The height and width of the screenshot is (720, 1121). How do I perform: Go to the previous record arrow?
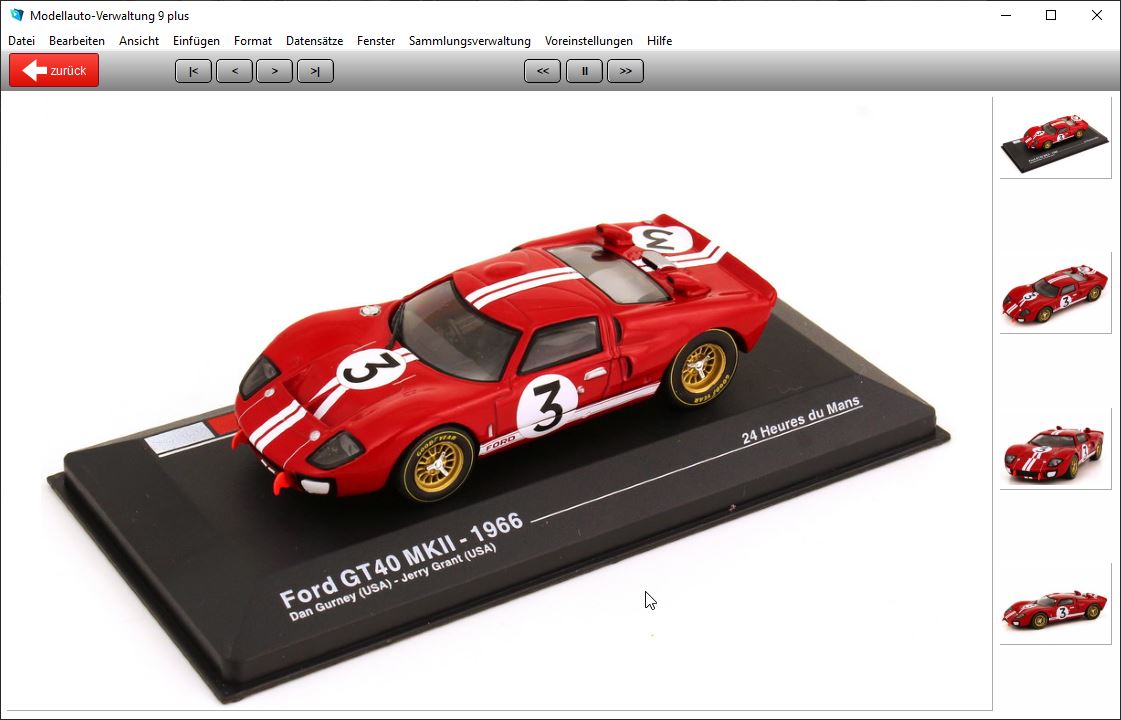click(x=234, y=71)
